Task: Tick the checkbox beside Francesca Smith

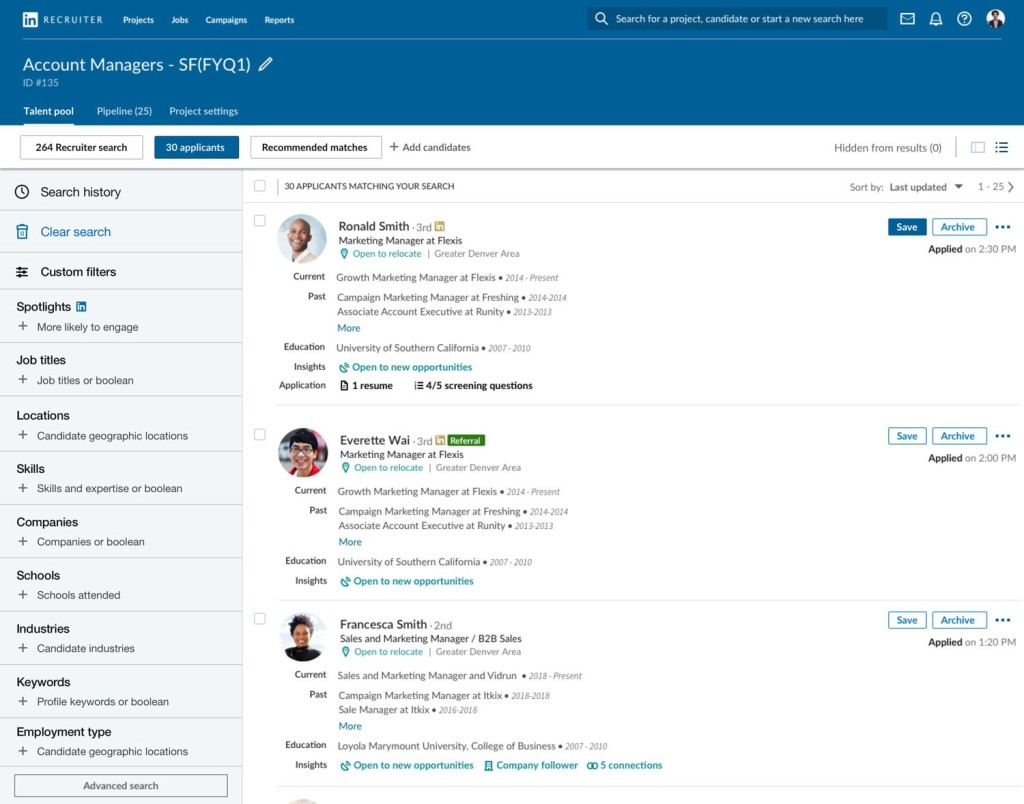Action: point(260,619)
